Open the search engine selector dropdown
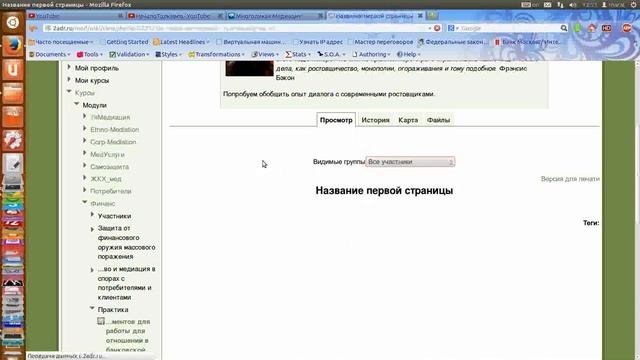 point(453,28)
